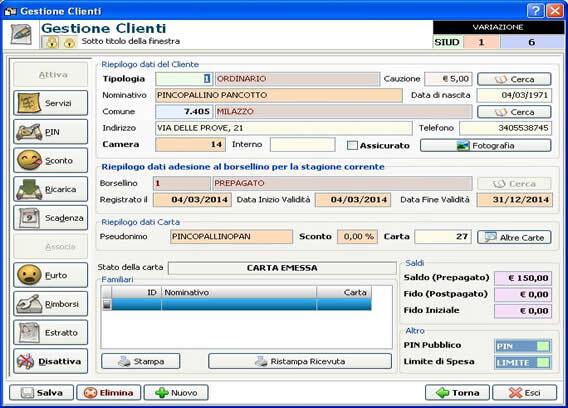Open the Scadenza calendar icon button
Viewport: 568px width, 408px height.
pos(51,218)
